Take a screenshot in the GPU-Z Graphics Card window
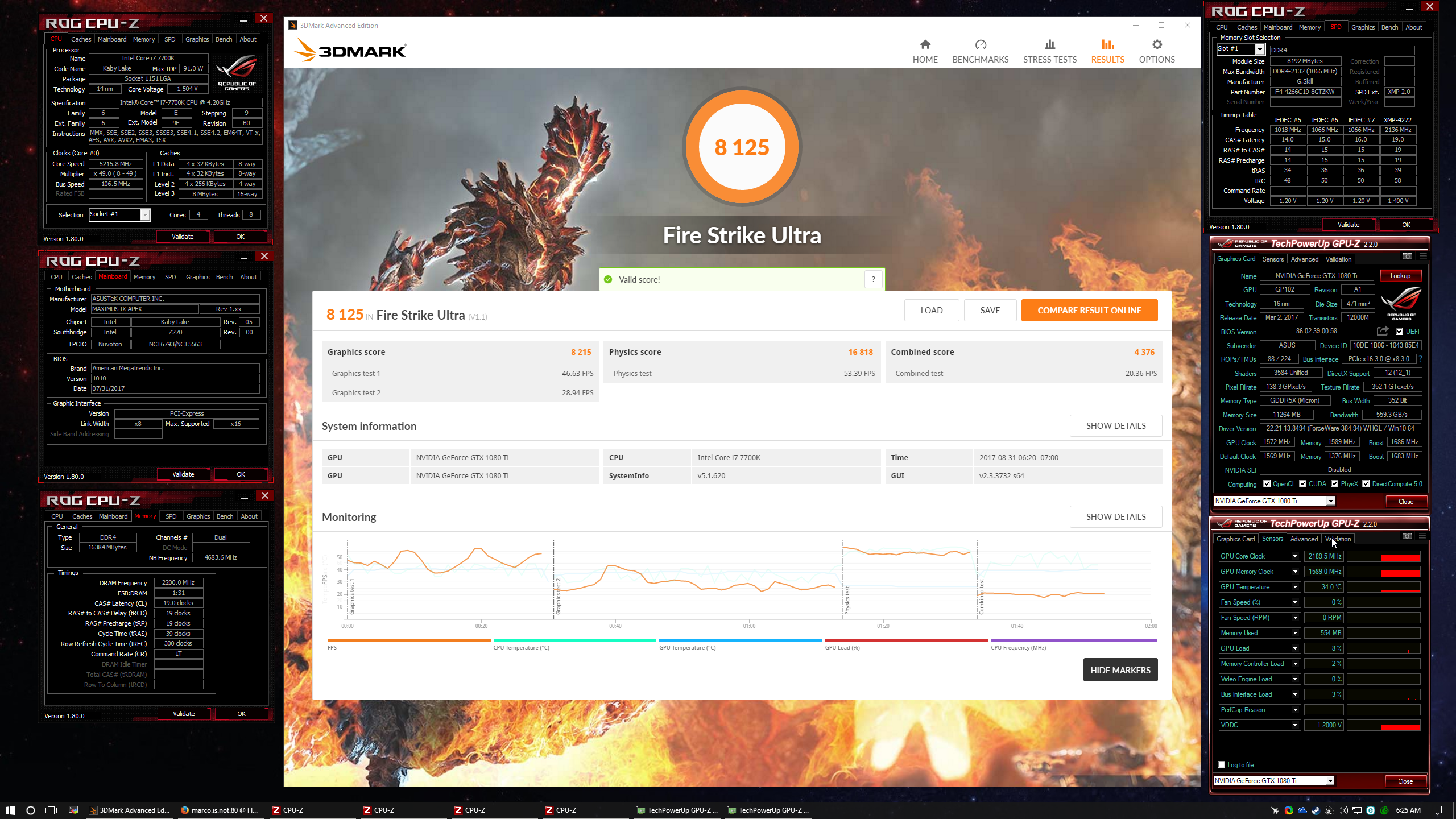1456x819 pixels. click(x=1407, y=257)
